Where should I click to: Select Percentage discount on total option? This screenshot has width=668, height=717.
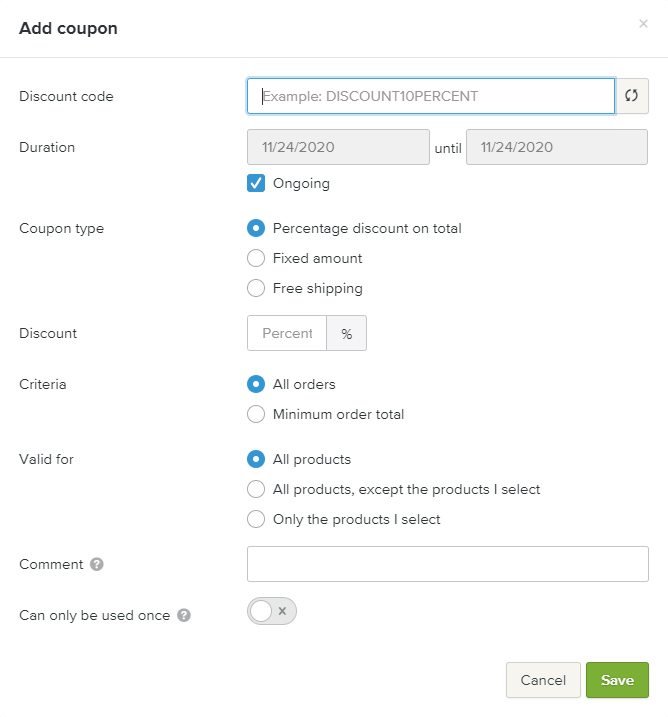click(x=256, y=228)
